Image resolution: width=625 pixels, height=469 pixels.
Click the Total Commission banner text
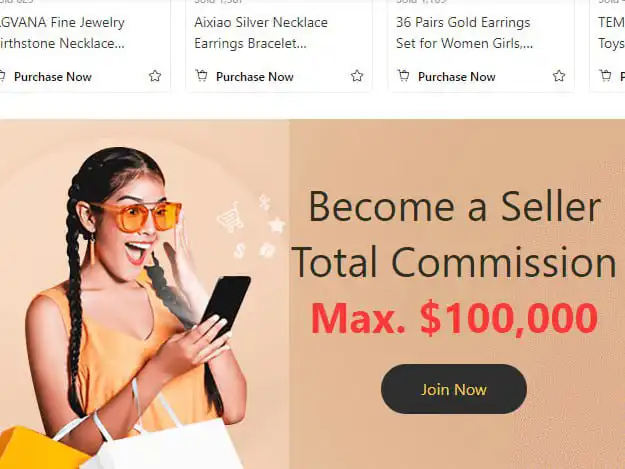tap(454, 262)
